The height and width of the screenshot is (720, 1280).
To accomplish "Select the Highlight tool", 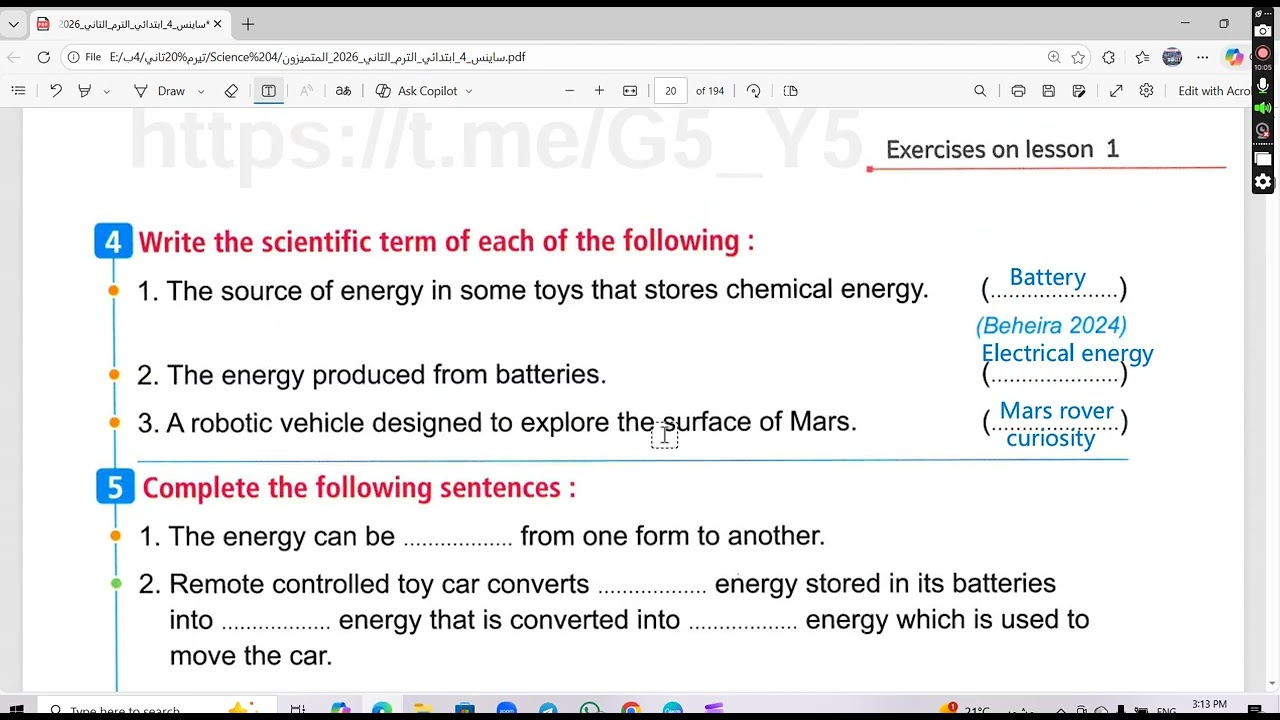I will [85, 91].
